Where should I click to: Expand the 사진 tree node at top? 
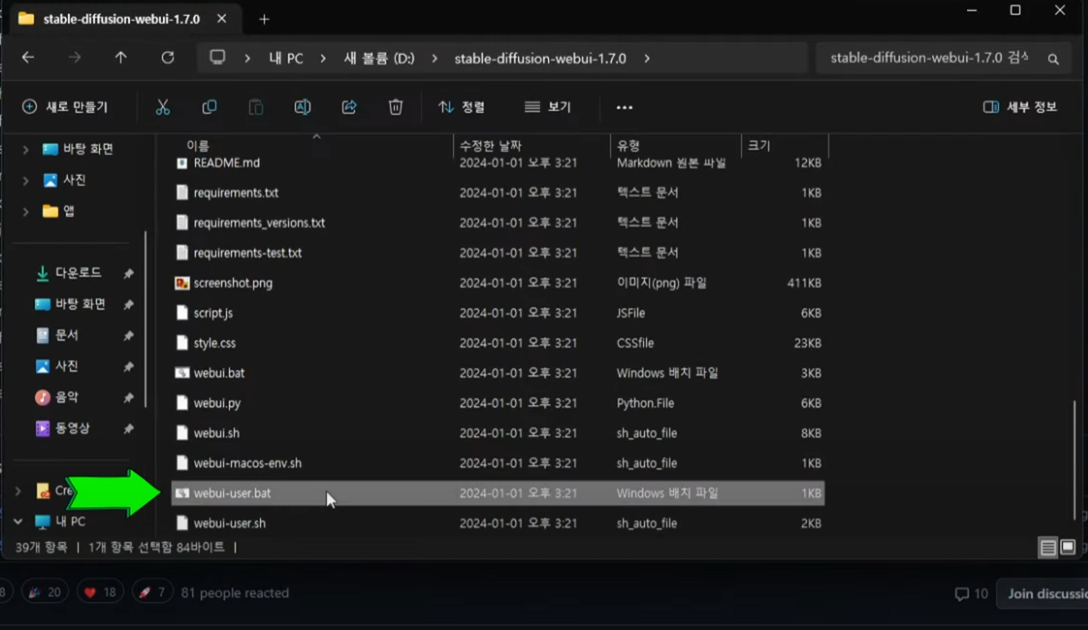pyautogui.click(x=25, y=180)
